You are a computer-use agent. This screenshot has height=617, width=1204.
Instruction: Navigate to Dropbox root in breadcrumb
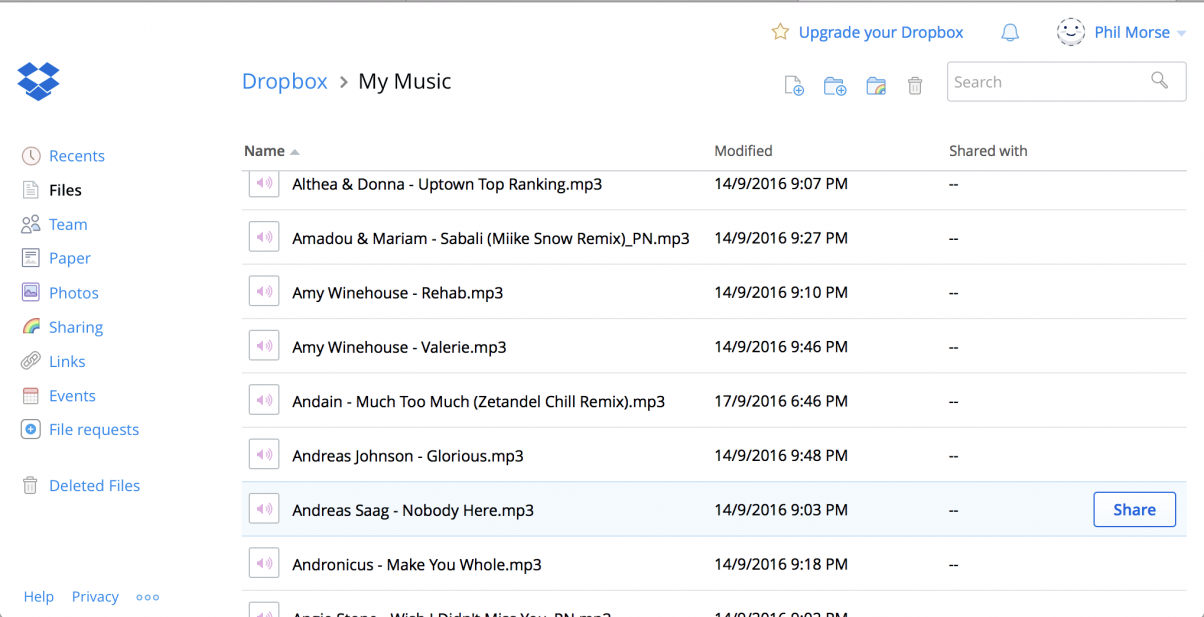[285, 82]
